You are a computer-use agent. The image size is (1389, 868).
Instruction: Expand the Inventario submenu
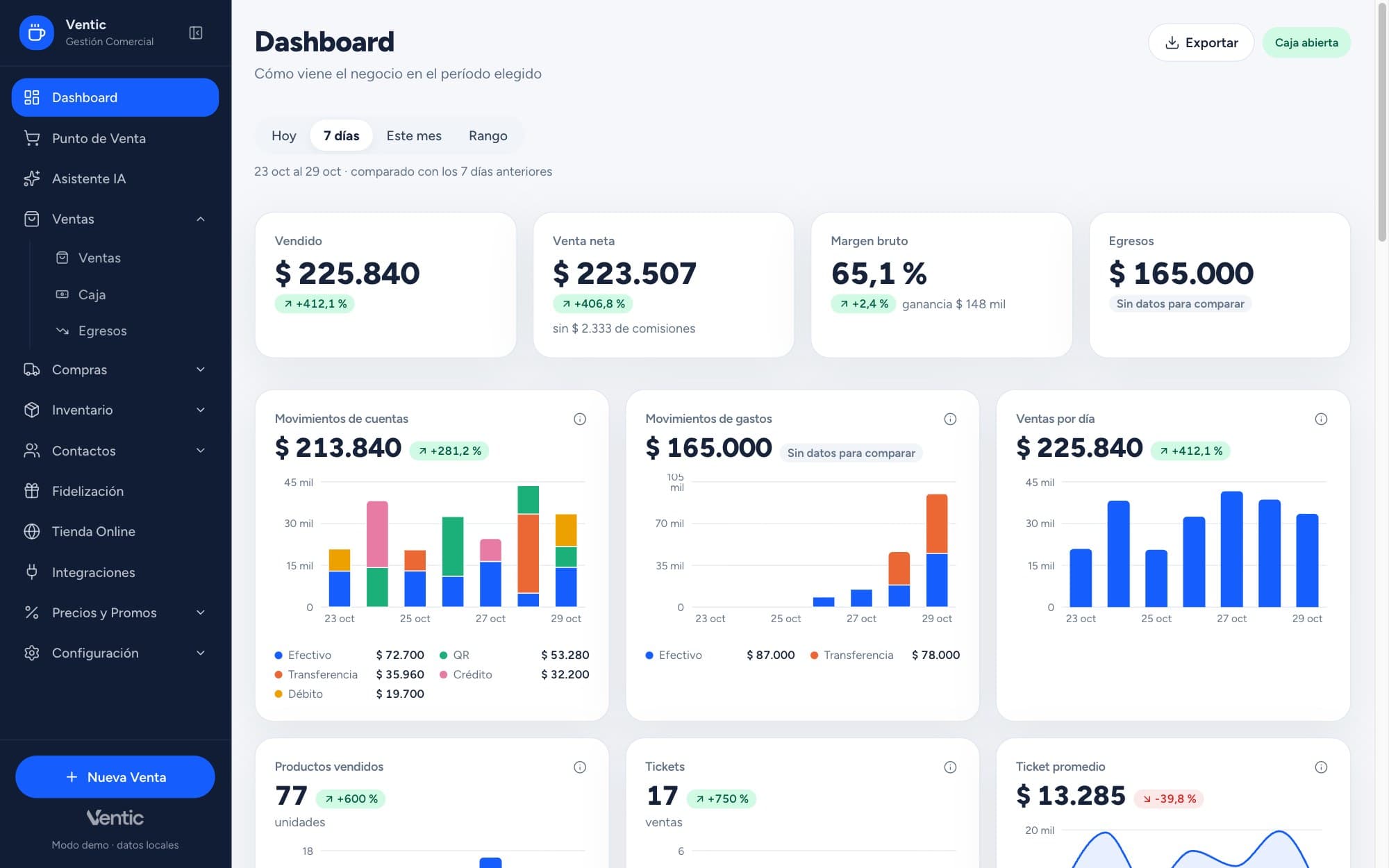115,410
